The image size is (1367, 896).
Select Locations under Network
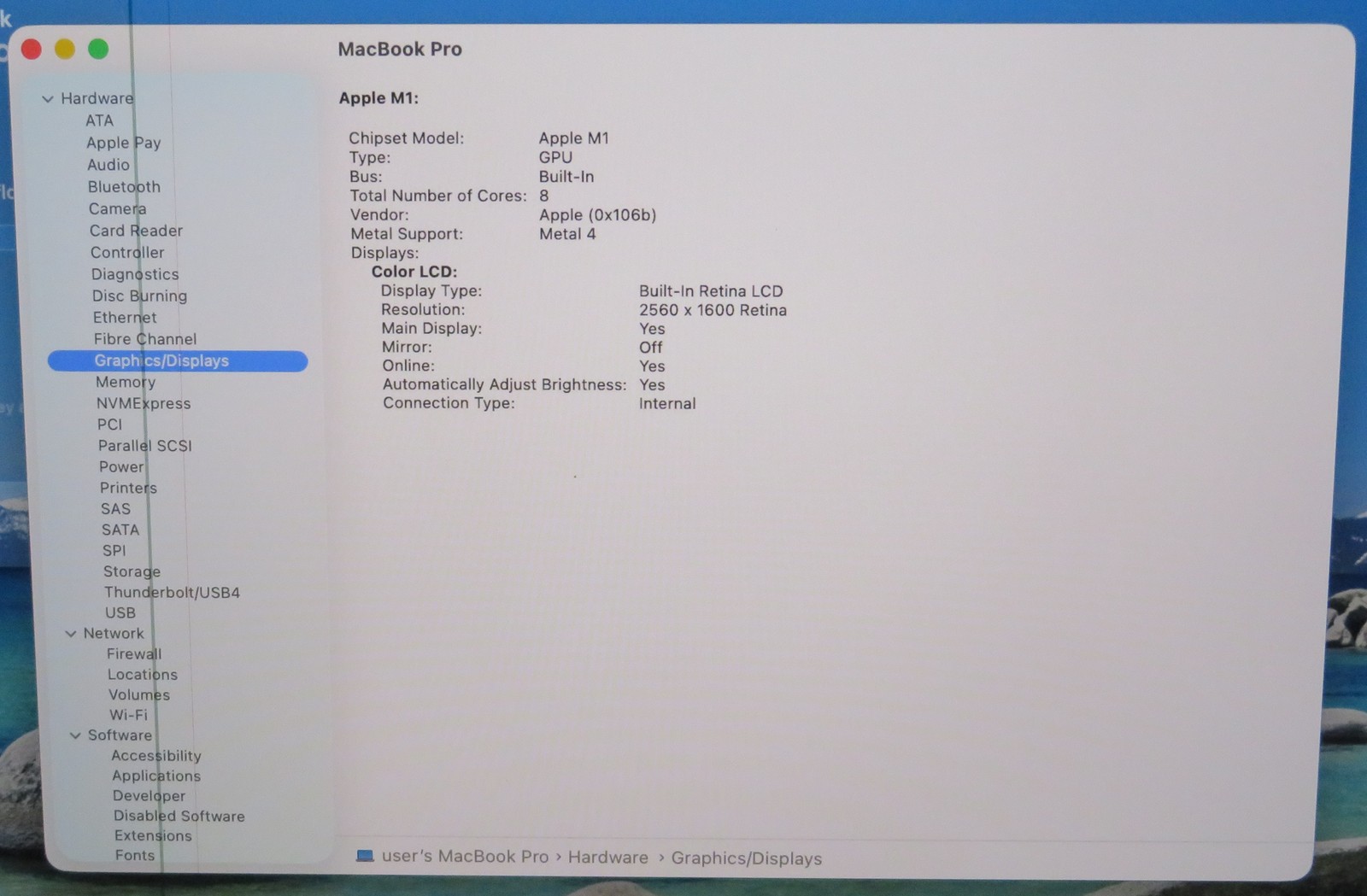(x=143, y=674)
